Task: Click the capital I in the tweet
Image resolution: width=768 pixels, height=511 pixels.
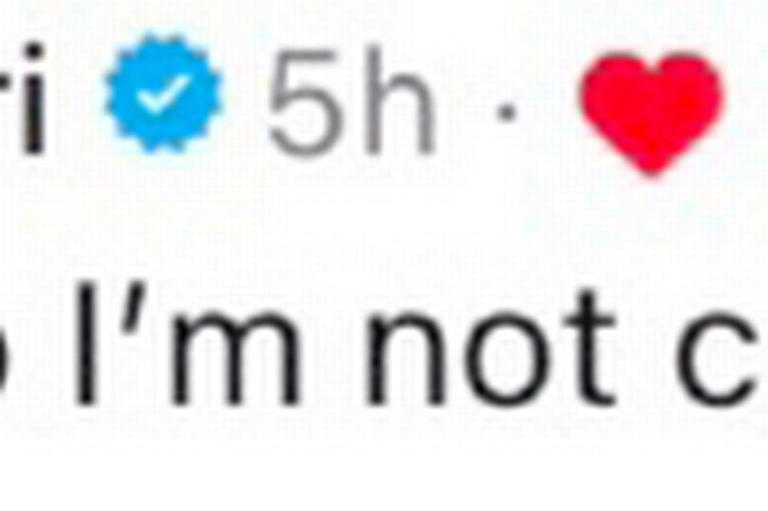Action: click(x=85, y=343)
